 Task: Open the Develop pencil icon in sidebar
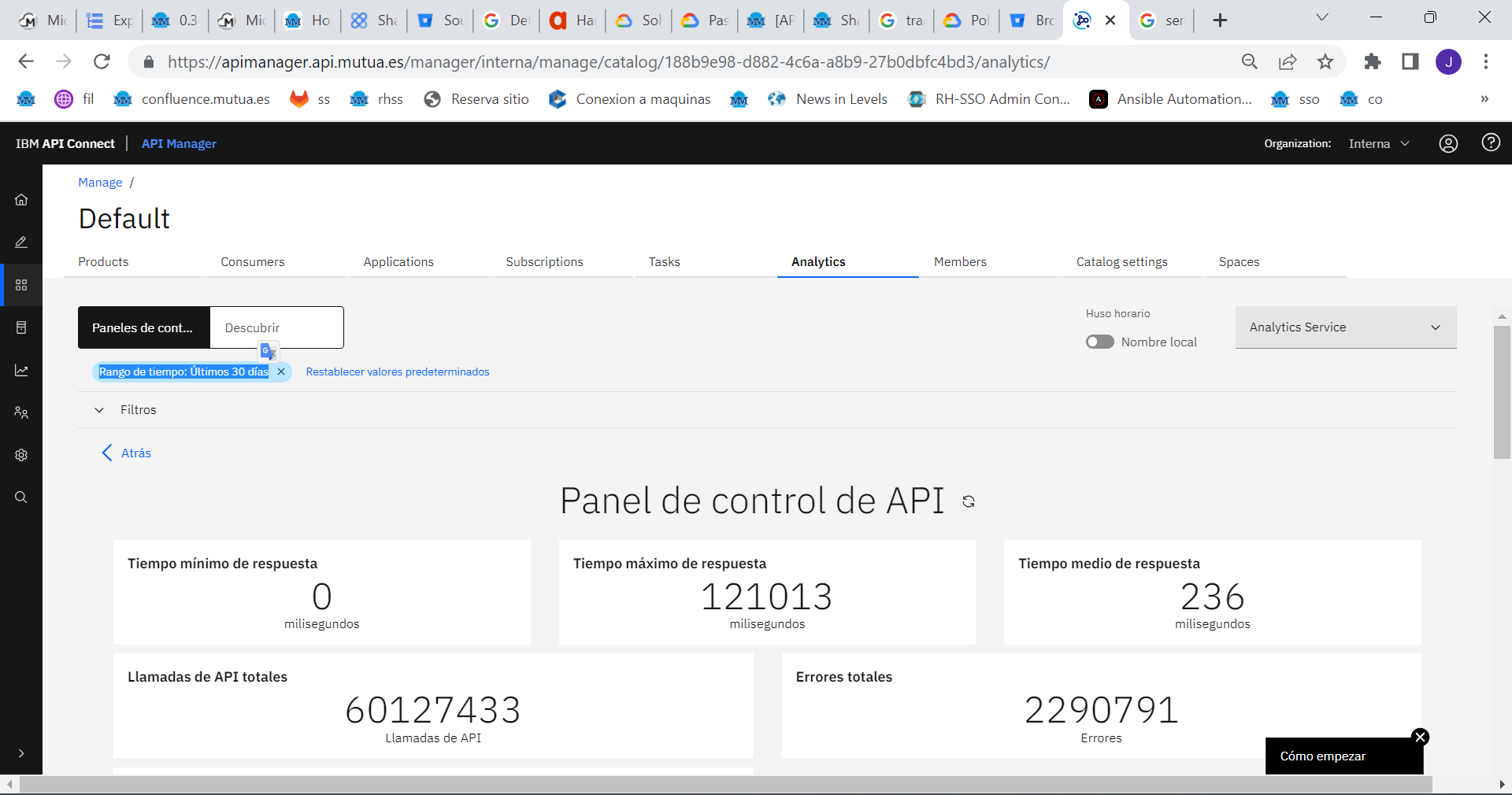point(21,242)
